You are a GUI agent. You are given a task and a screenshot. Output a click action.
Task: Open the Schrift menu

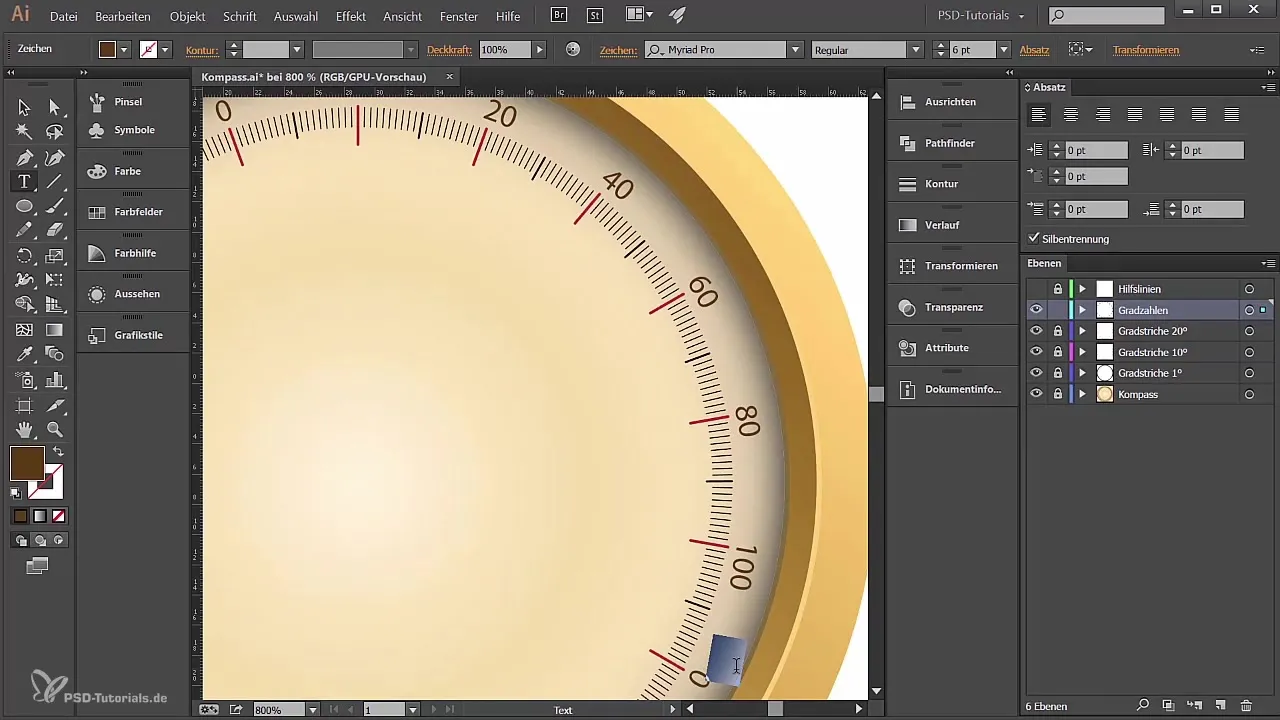240,16
